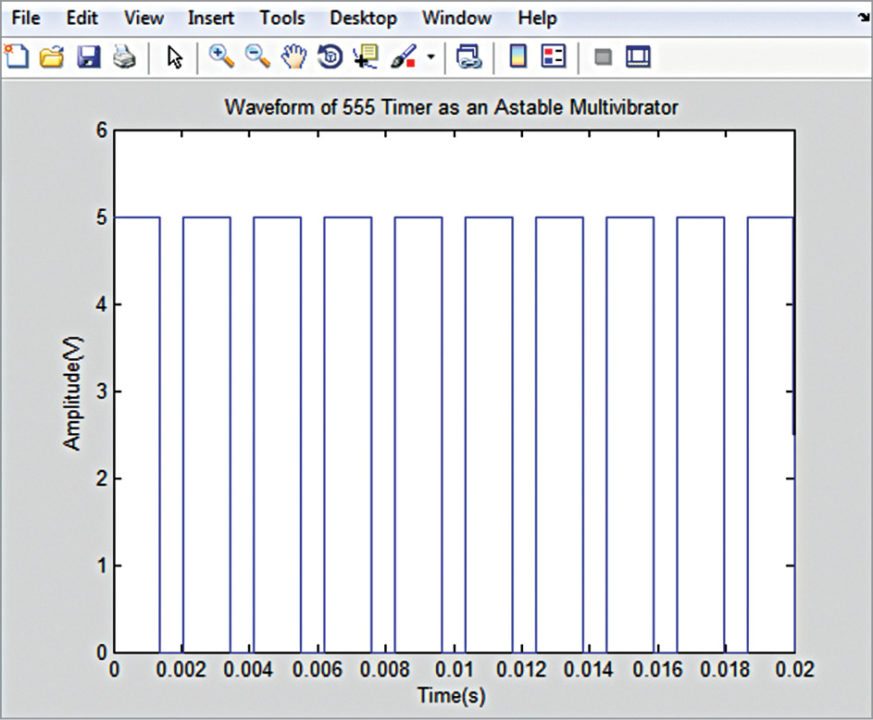Viewport: 873px width, 720px height.
Task: Save the figure with the Save icon
Action: coord(90,57)
